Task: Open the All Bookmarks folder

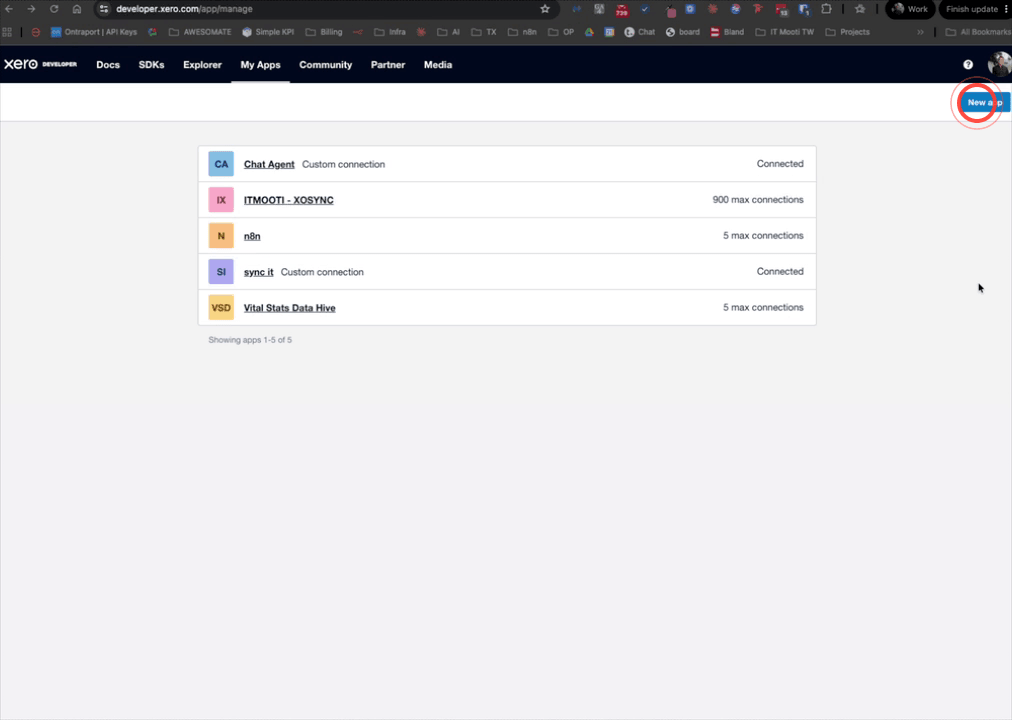Action: [978, 32]
